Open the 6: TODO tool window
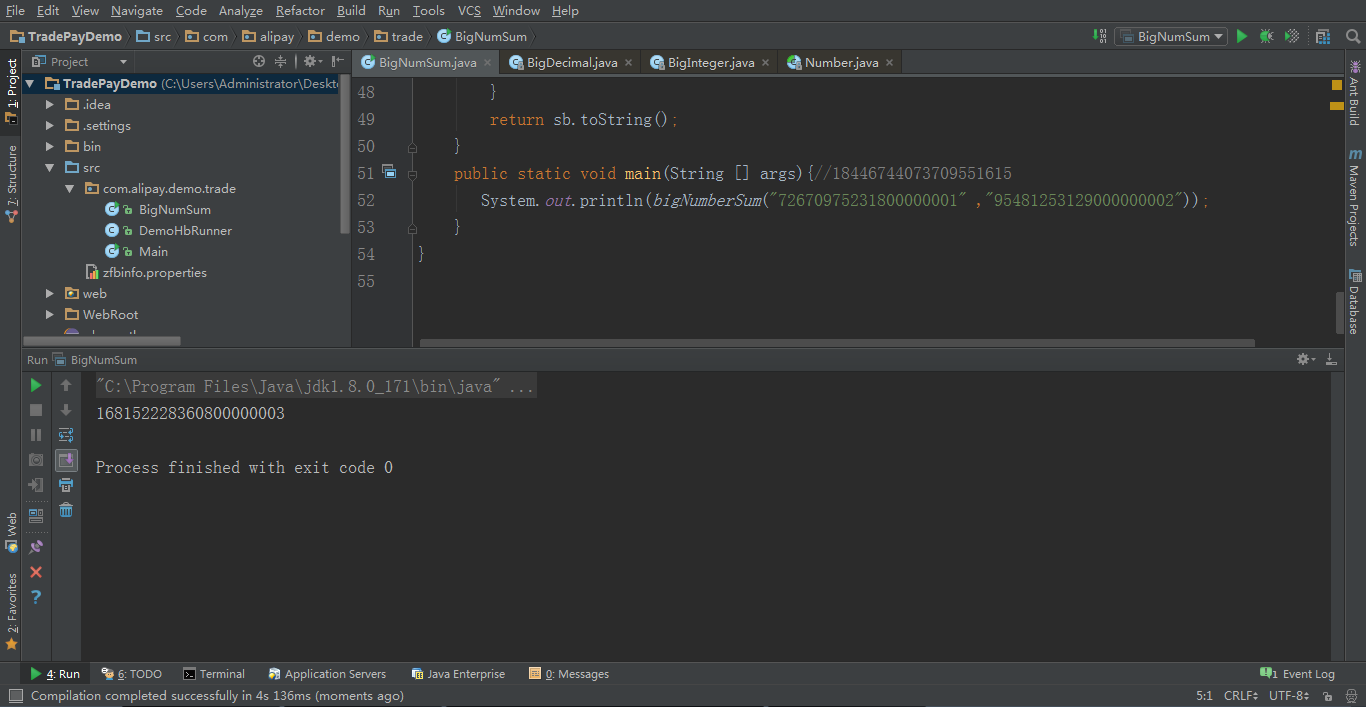Viewport: 1366px width, 707px height. tap(132, 674)
